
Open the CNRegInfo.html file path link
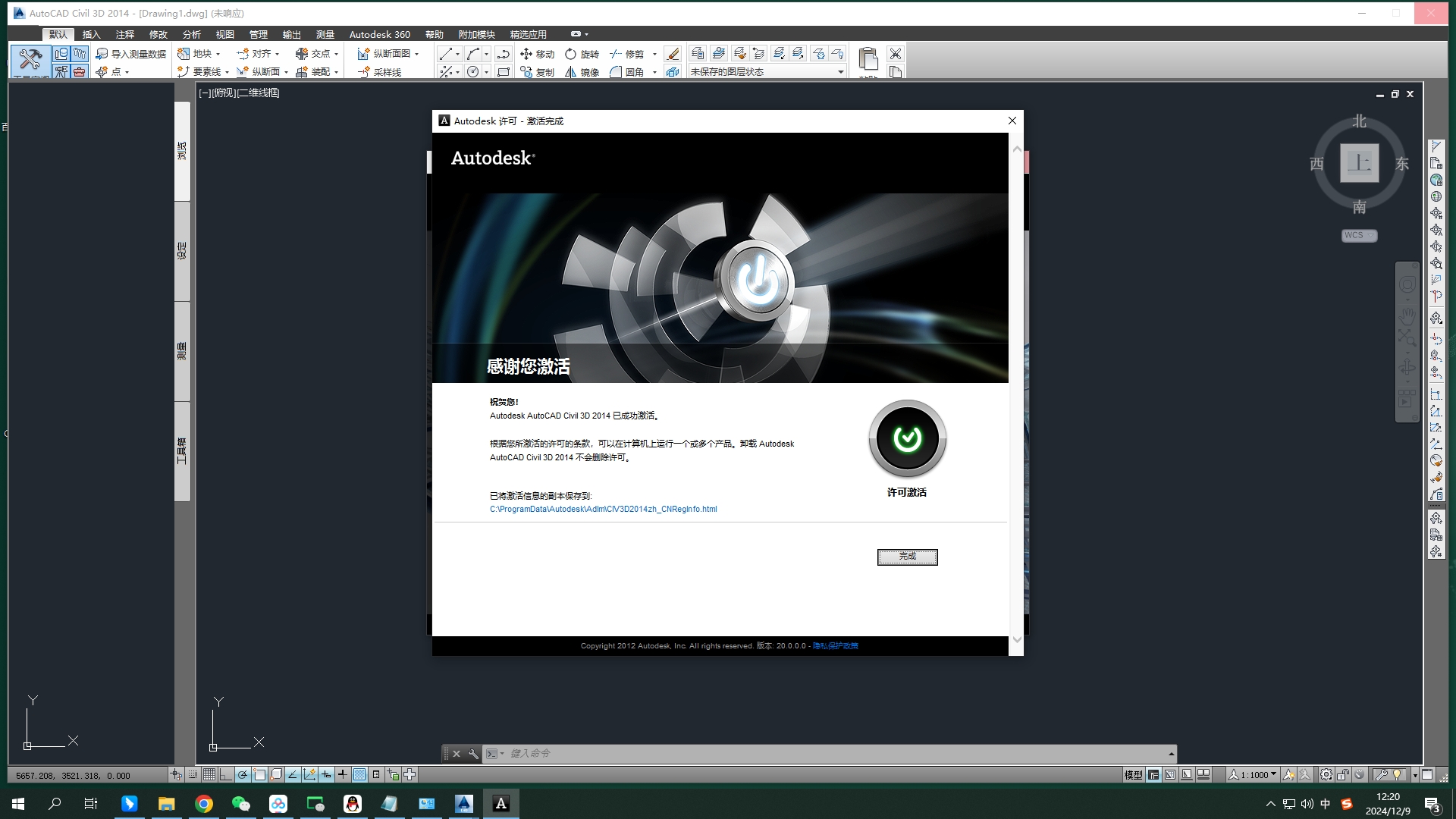(603, 509)
